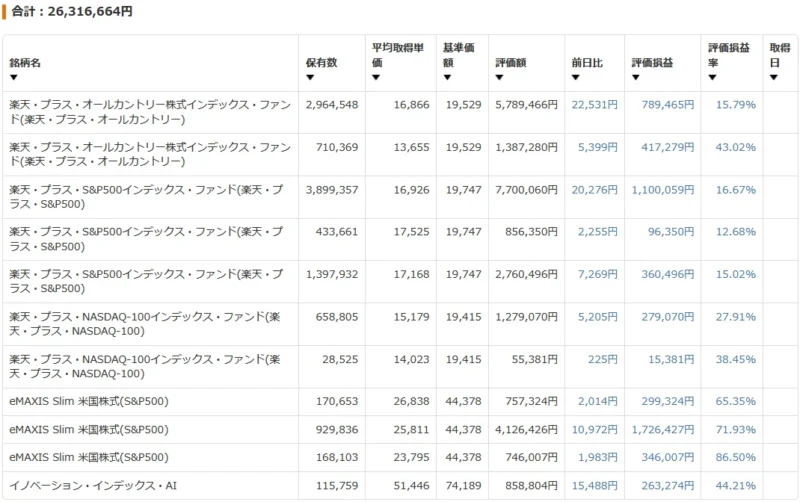The height and width of the screenshot is (502, 800).
Task: Click valuation 4,126,426円
Action: (526, 430)
